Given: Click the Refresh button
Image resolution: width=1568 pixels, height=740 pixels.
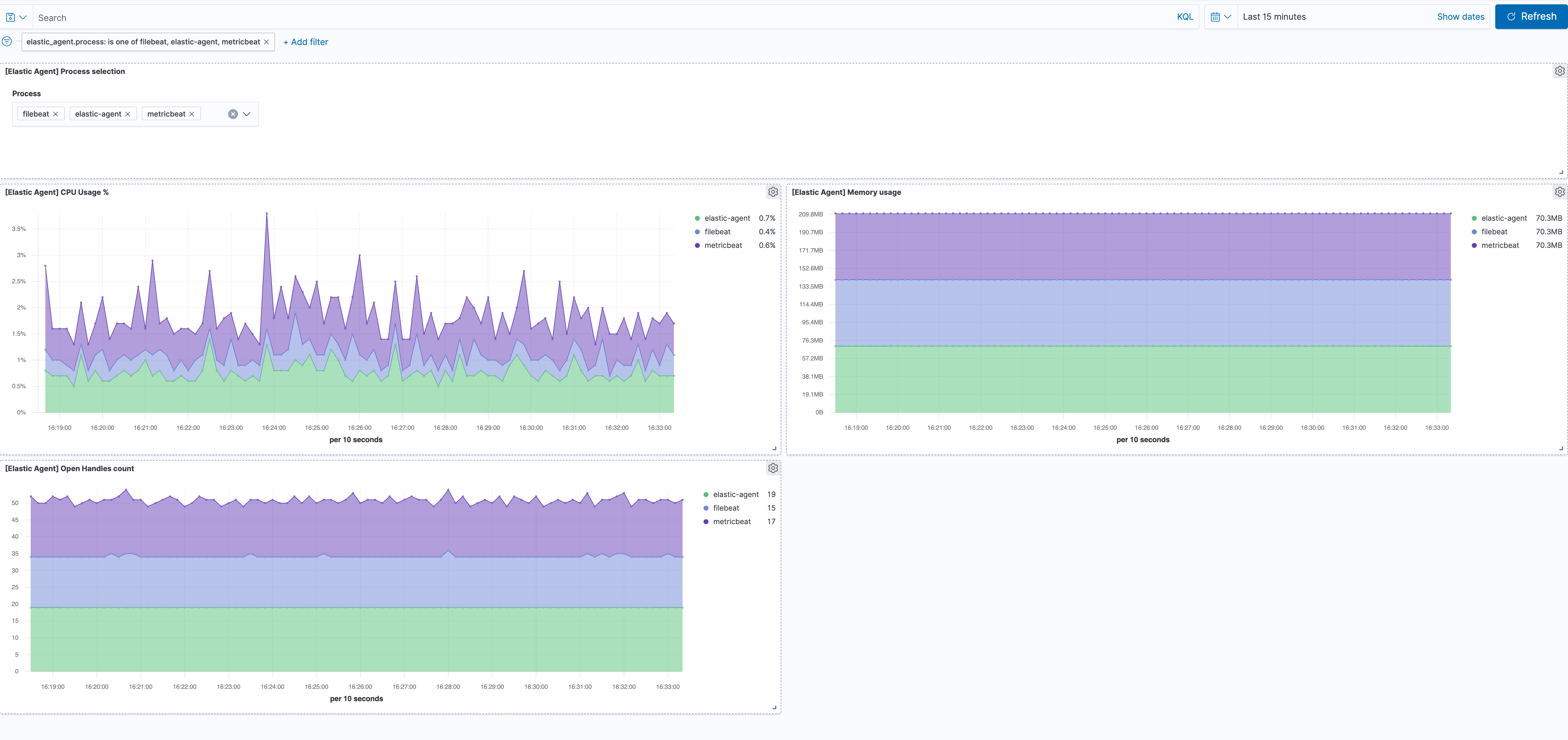Looking at the screenshot, I should pyautogui.click(x=1531, y=17).
